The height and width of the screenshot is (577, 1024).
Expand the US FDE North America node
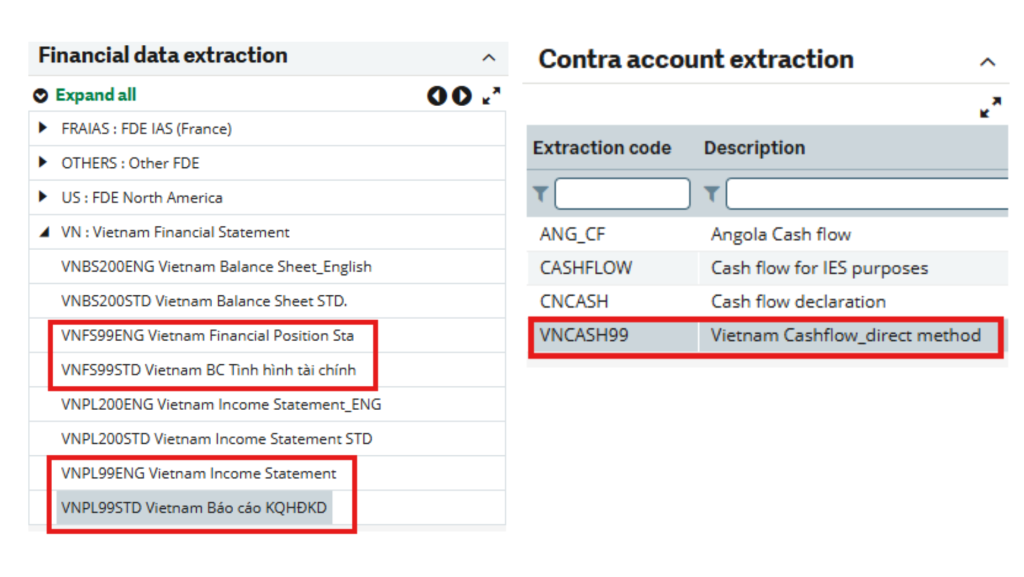point(42,197)
